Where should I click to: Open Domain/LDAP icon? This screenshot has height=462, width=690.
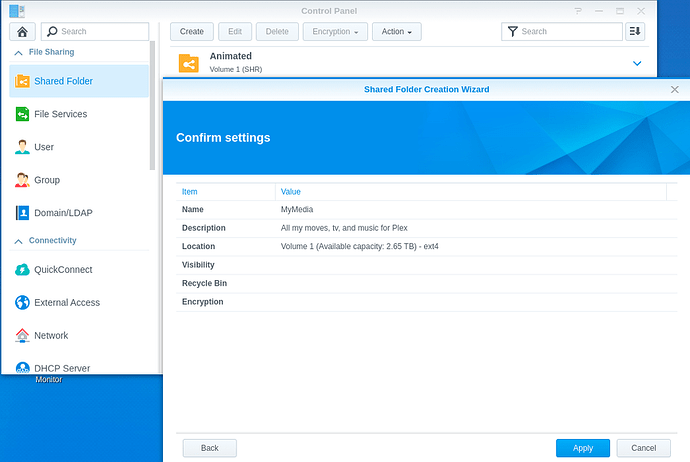(22, 213)
